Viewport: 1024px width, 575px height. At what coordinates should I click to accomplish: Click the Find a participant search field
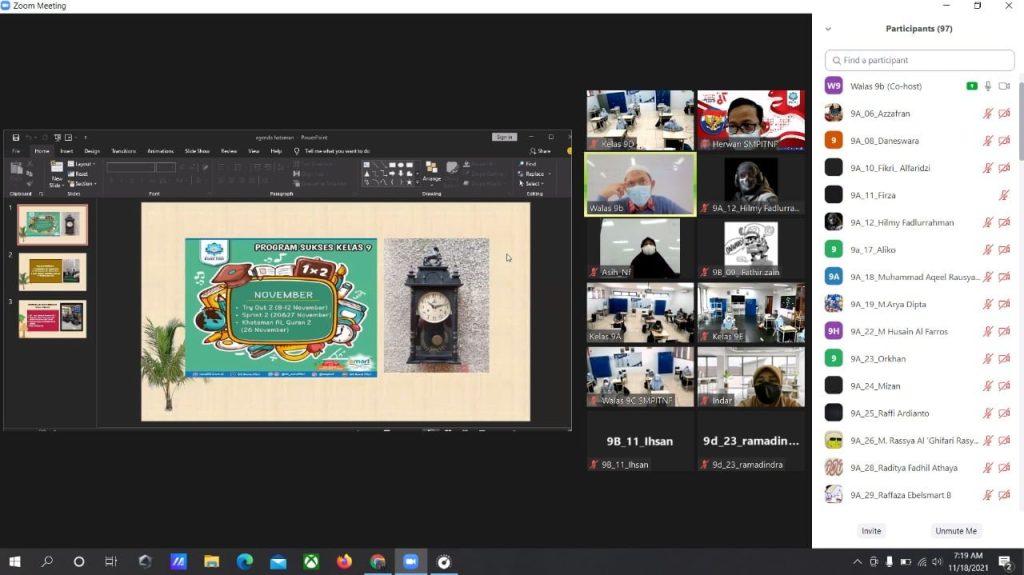point(917,60)
